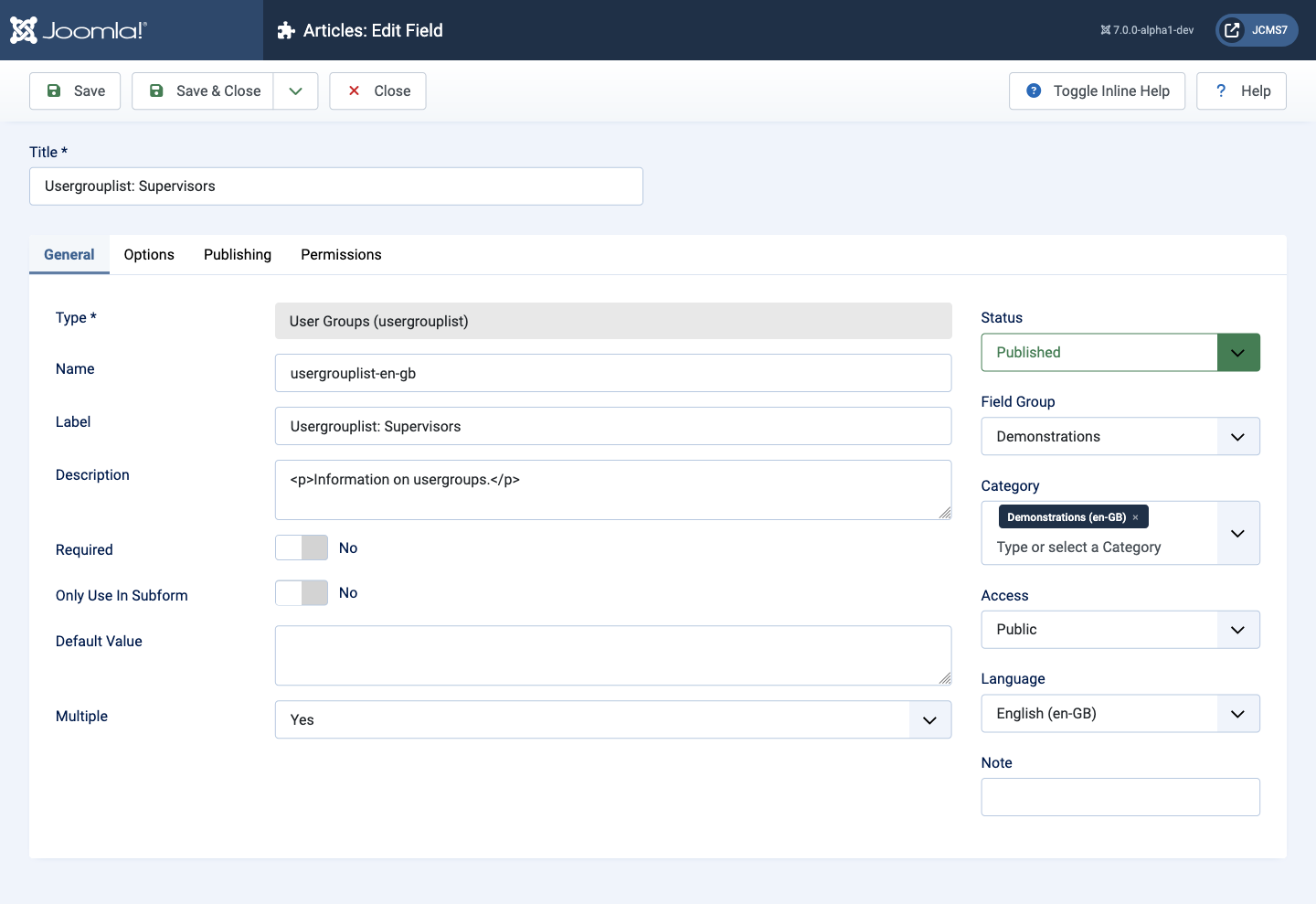1316x904 pixels.
Task: Click the Default Value label
Action: coord(99,641)
